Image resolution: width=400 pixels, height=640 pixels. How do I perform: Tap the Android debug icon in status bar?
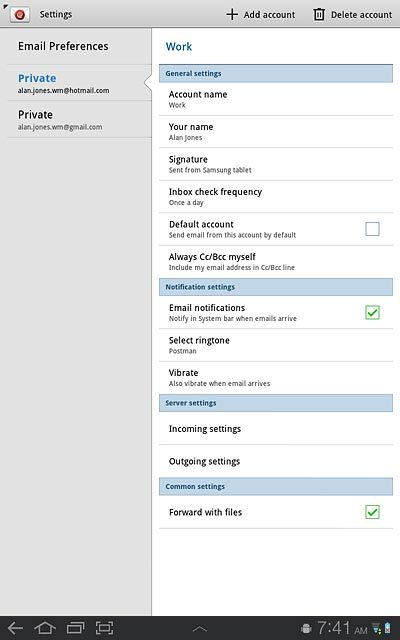pyautogui.click(x=306, y=629)
